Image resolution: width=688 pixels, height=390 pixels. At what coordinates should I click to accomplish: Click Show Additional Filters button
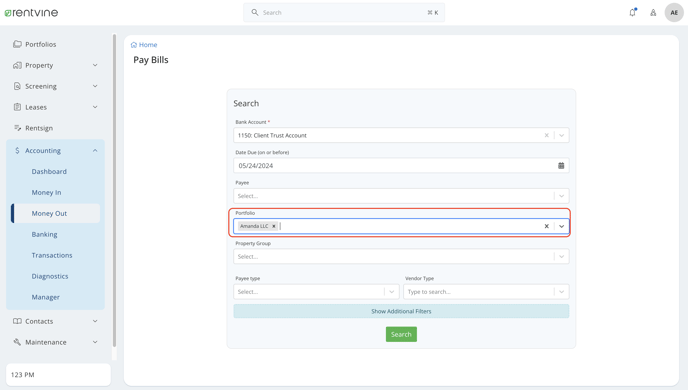coord(401,311)
